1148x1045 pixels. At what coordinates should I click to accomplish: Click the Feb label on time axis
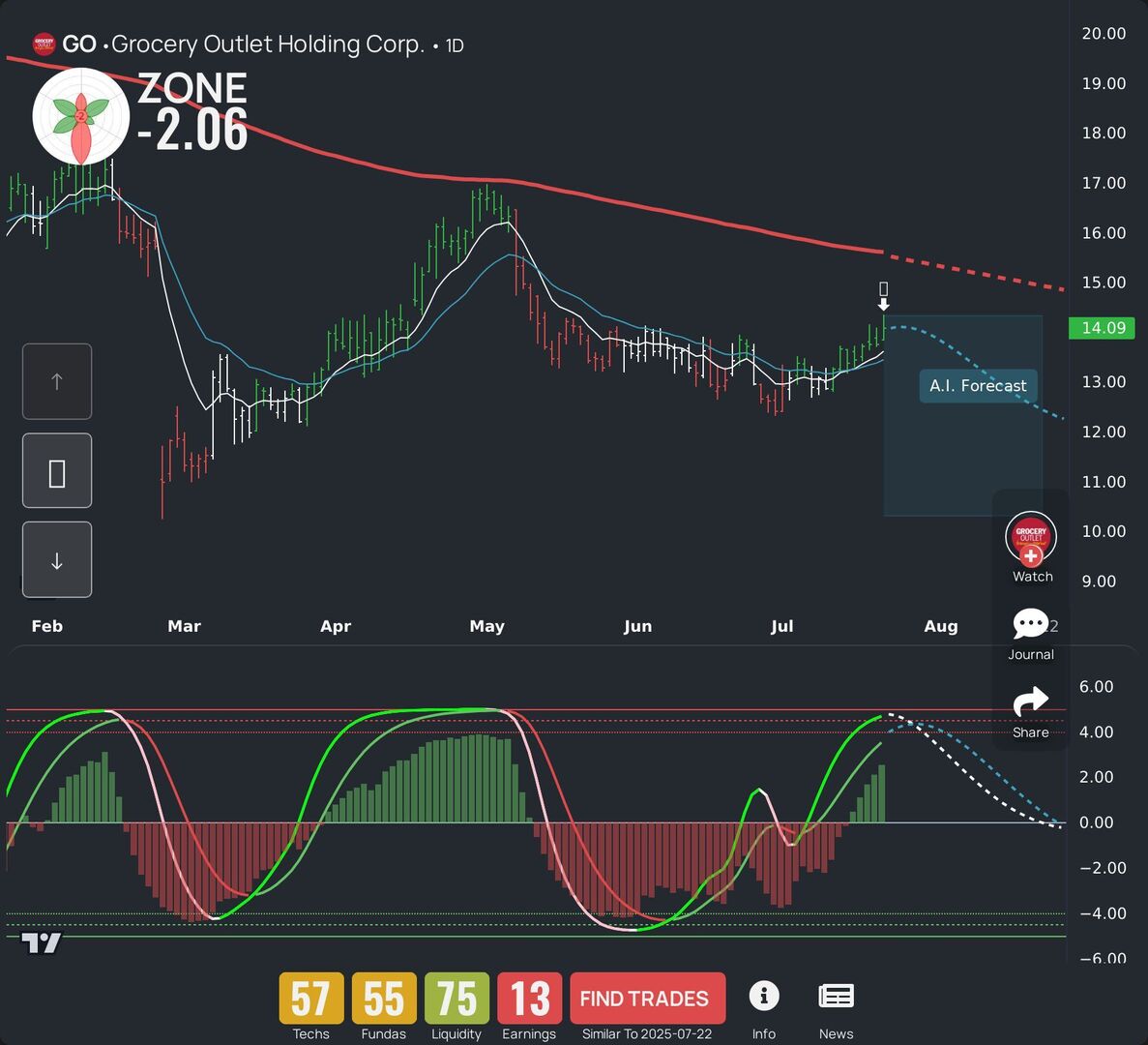[x=46, y=626]
